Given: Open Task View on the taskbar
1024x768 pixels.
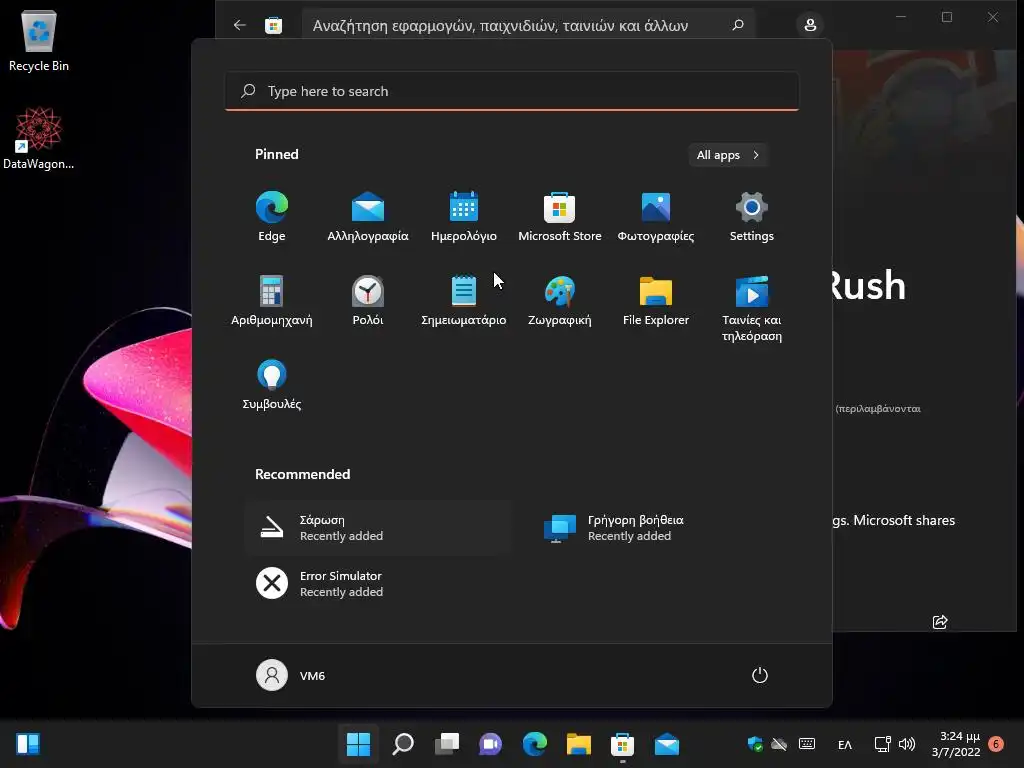Looking at the screenshot, I should (x=447, y=744).
